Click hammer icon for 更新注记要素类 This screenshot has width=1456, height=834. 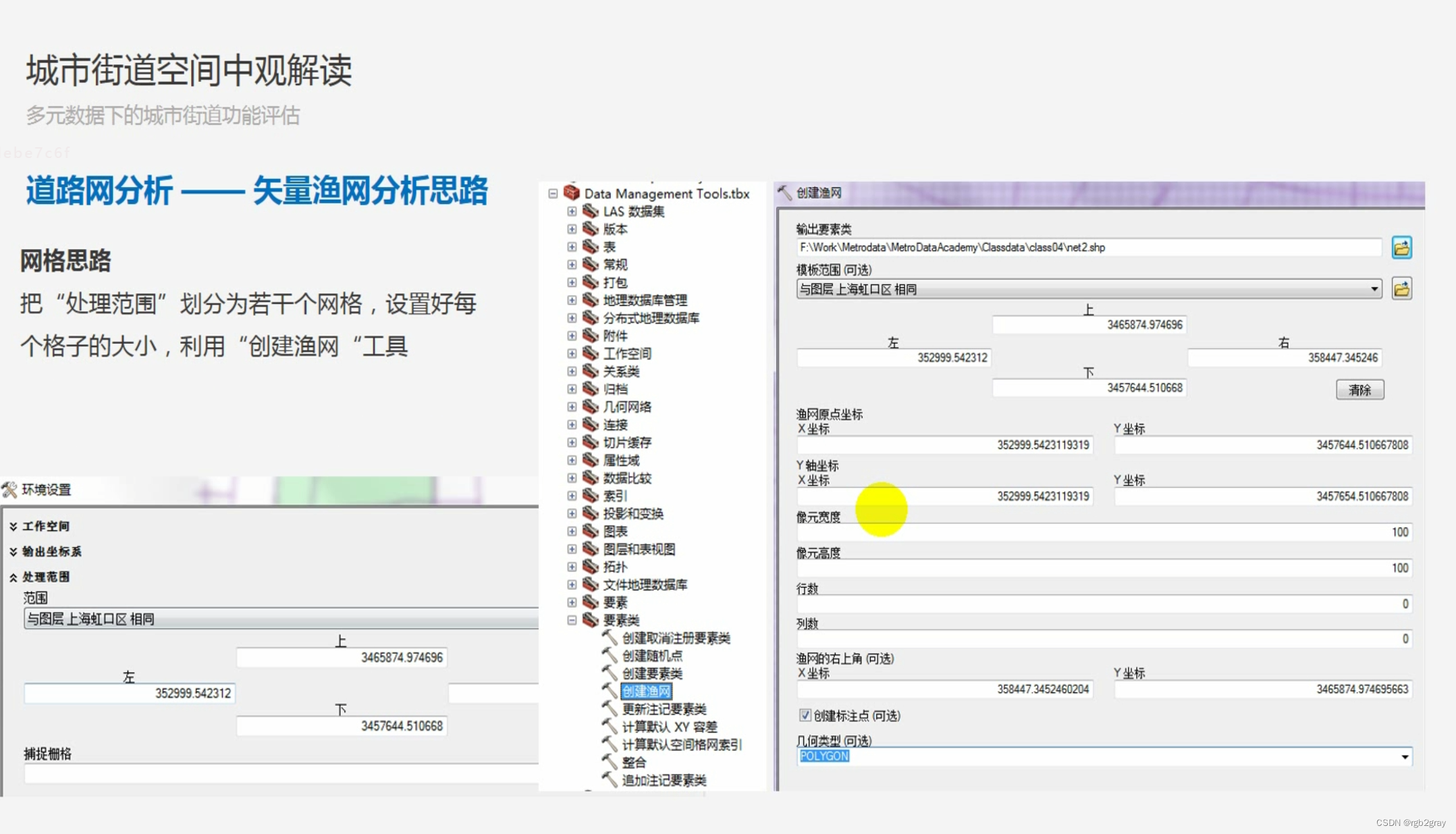(x=610, y=708)
